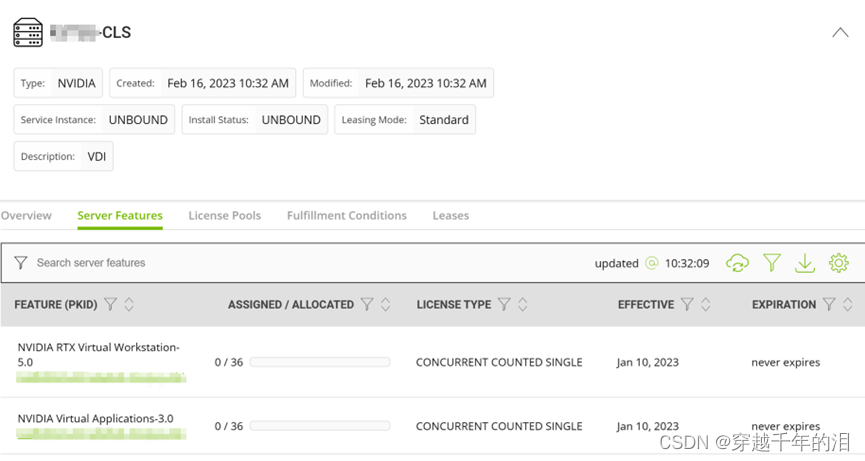
Task: Click the server rack icon beside CLS
Action: pos(28,33)
